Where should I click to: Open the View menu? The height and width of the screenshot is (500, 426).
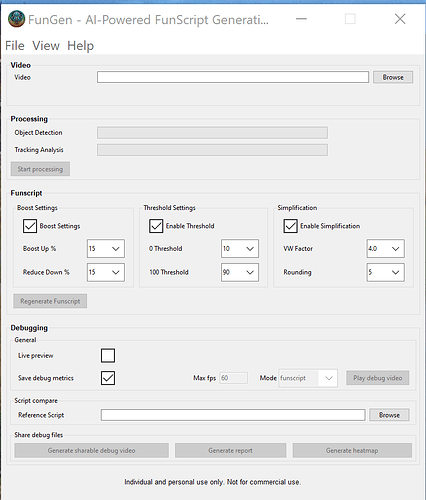coord(46,46)
